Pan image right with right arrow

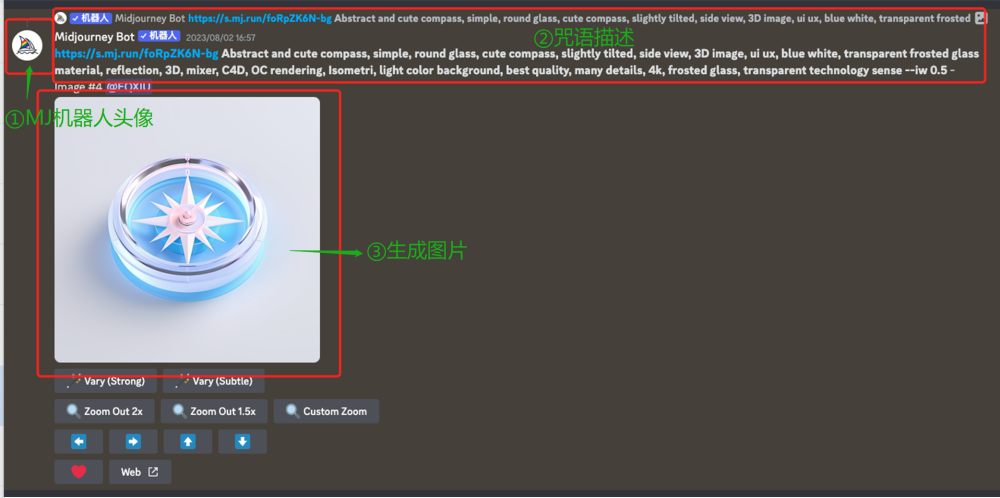[133, 441]
